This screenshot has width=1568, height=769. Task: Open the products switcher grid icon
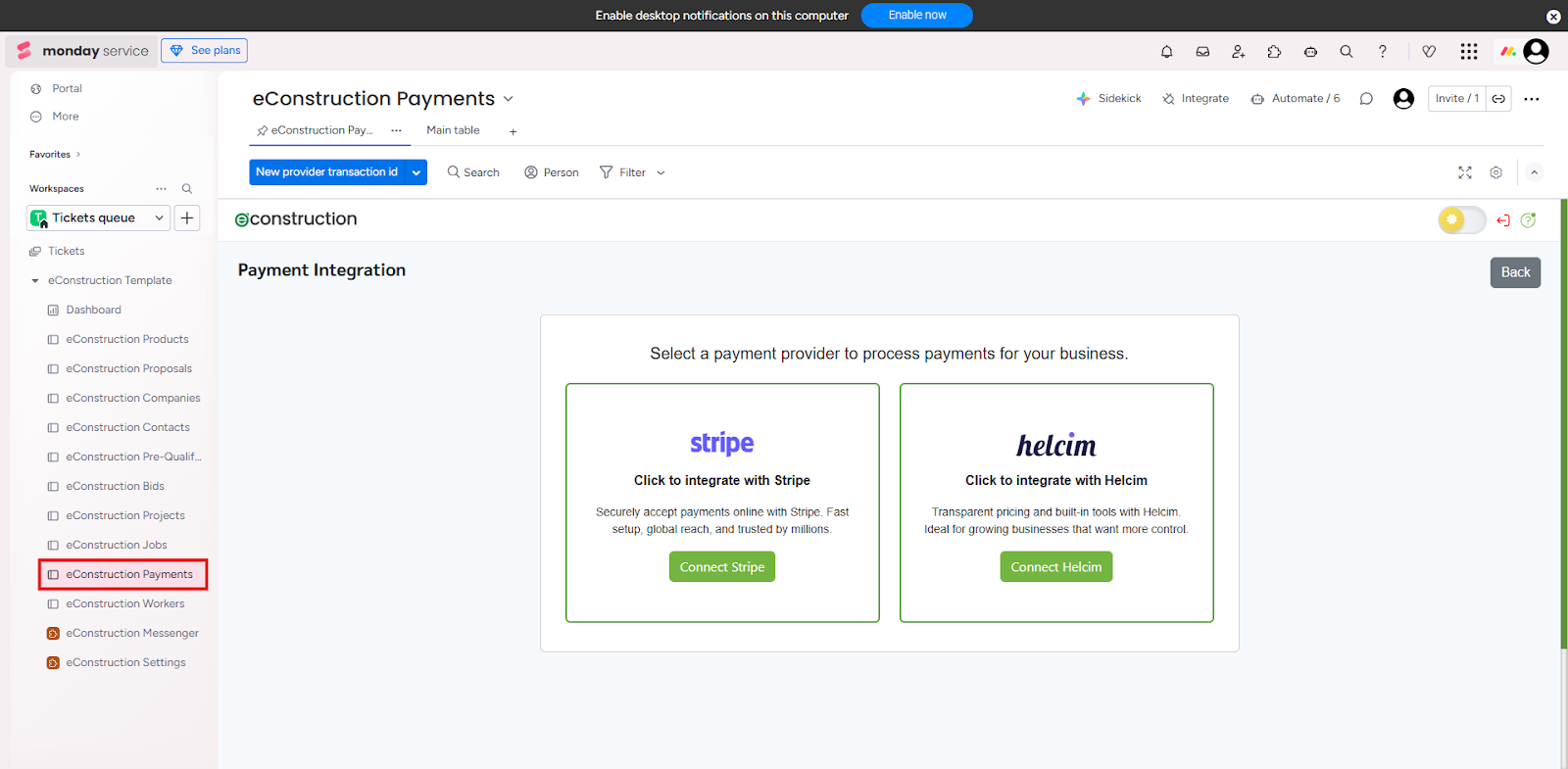[1468, 52]
